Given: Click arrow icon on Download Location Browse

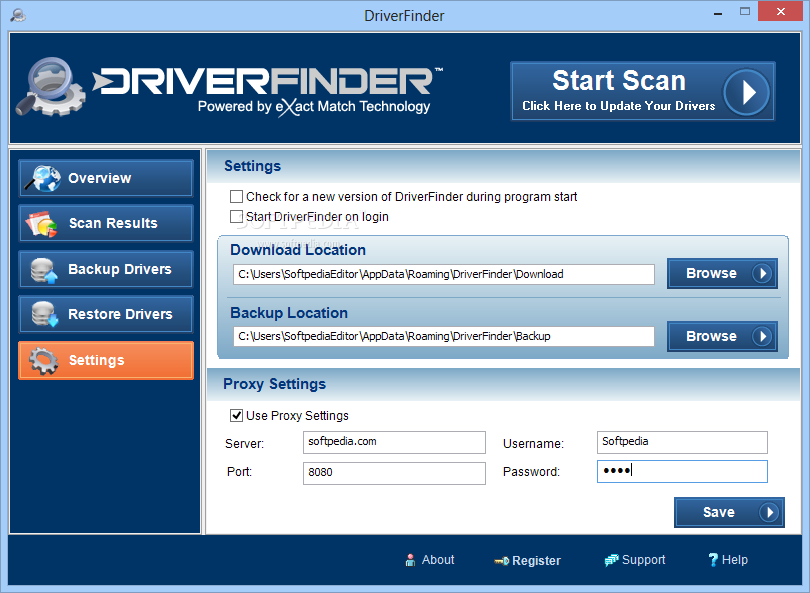Looking at the screenshot, I should click(x=762, y=273).
